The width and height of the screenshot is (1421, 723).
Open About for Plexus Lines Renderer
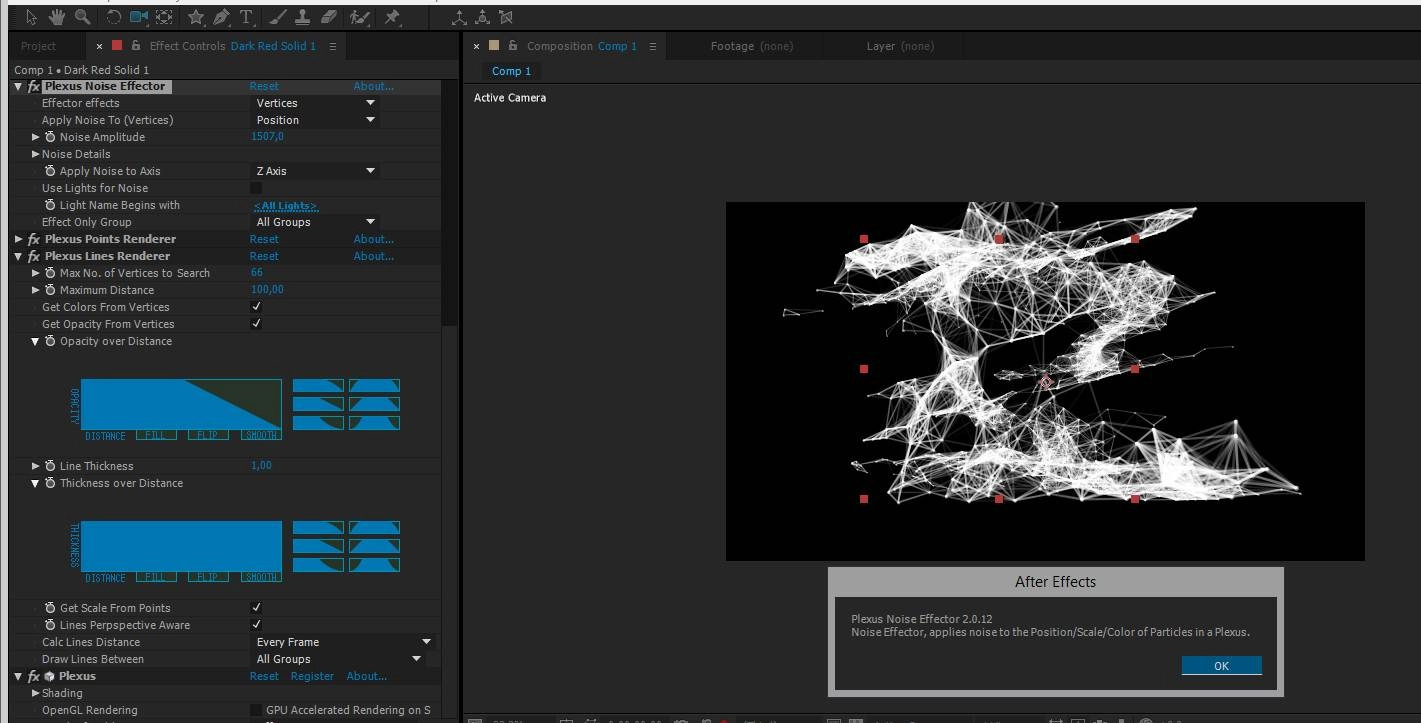coord(373,256)
